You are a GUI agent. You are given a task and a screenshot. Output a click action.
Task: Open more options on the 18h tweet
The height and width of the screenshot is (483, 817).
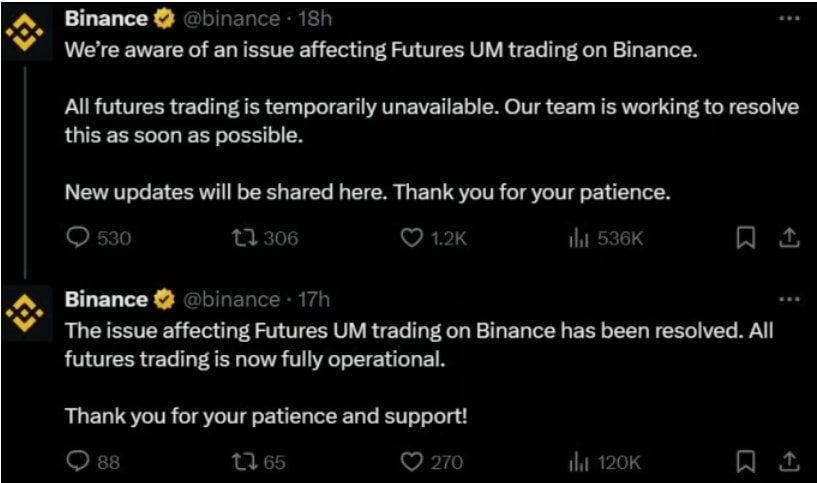pyautogui.click(x=789, y=18)
